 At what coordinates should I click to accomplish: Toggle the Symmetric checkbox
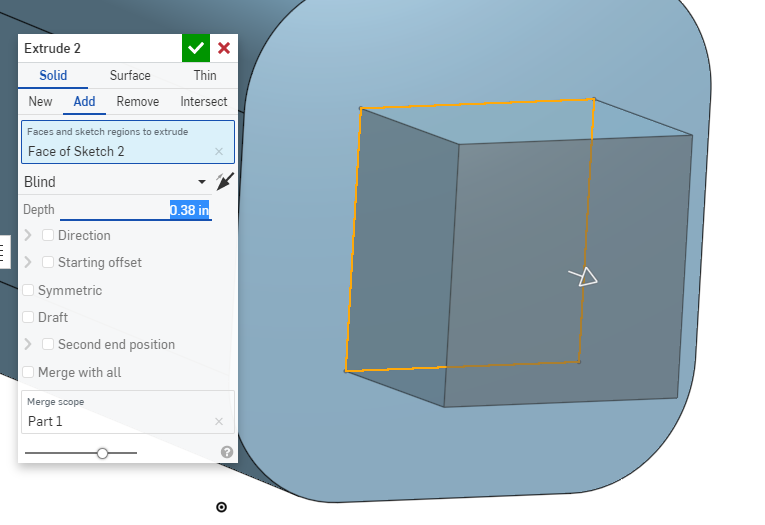pyautogui.click(x=28, y=290)
